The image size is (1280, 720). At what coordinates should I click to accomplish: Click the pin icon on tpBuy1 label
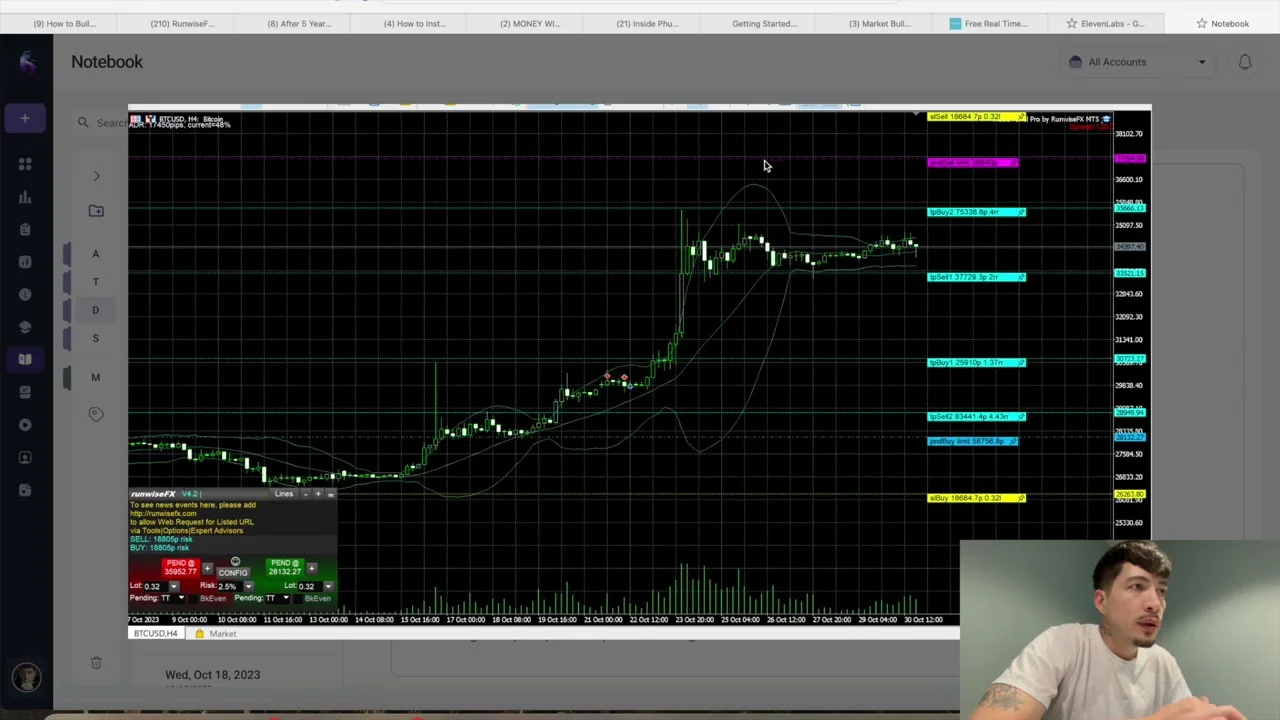(1021, 363)
